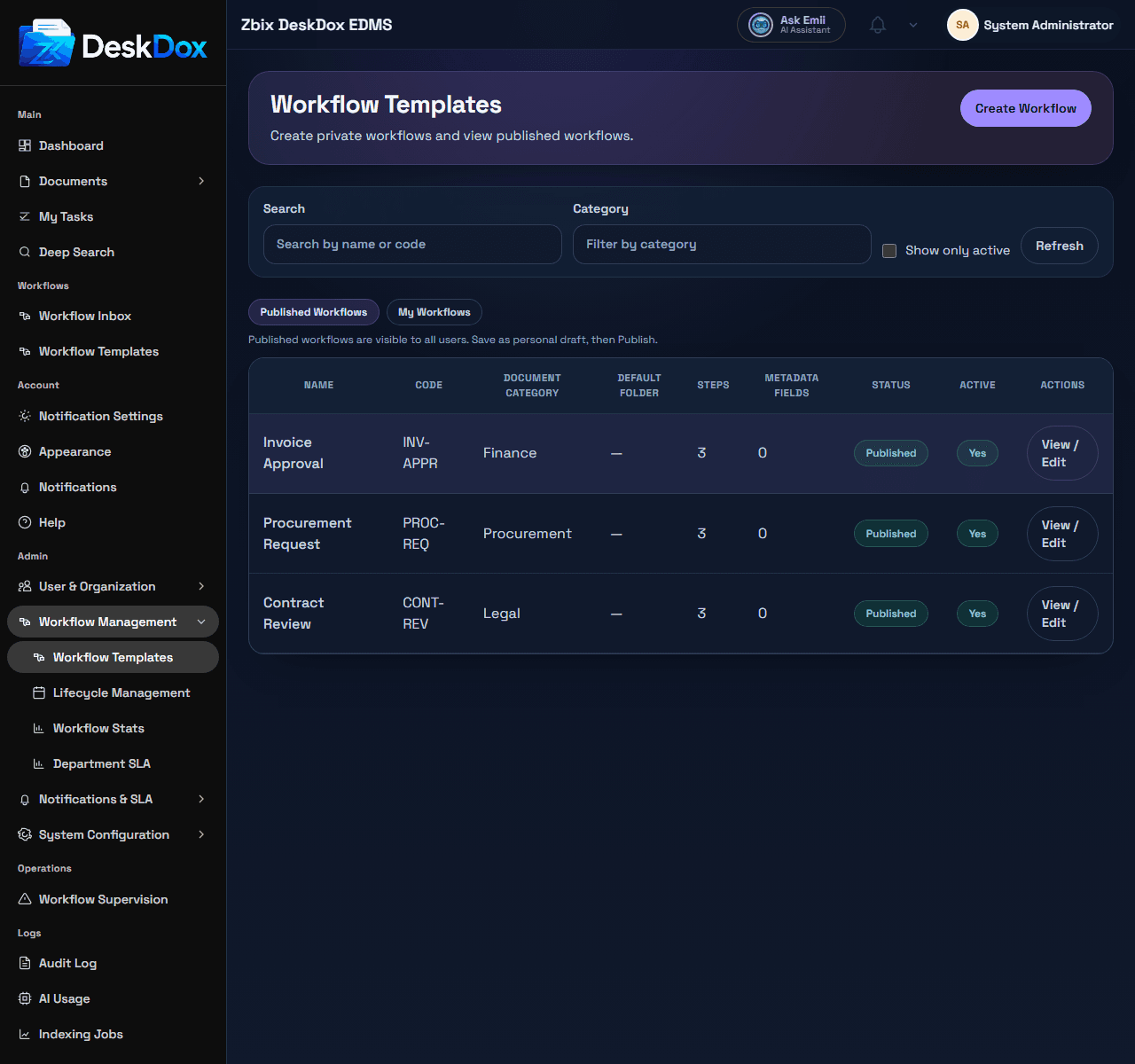Viewport: 1135px width, 1064px height.
Task: Open the Workflow Templates submenu item
Action: tap(113, 657)
